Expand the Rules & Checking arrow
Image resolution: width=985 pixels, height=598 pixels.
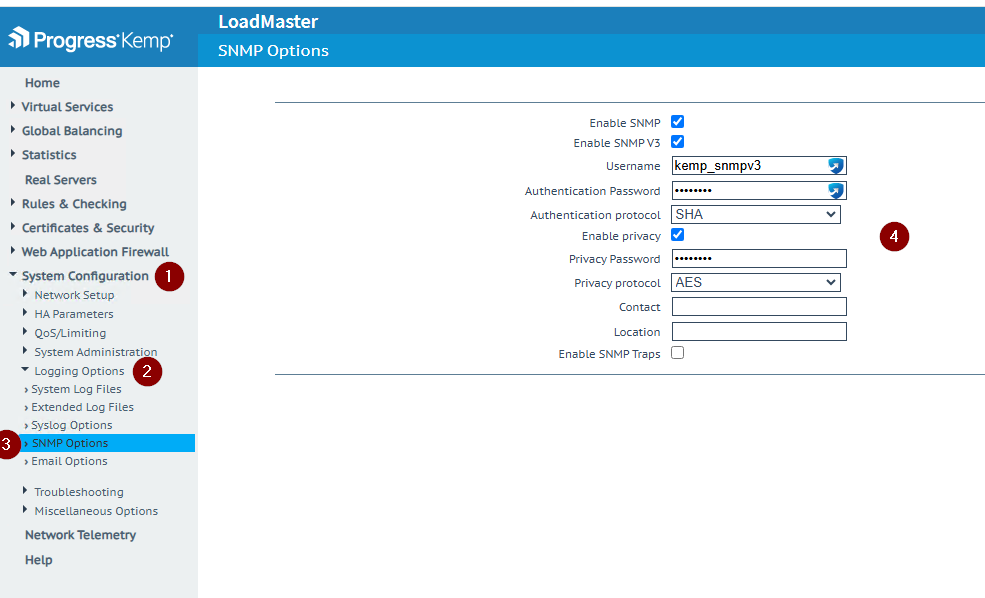(13, 202)
